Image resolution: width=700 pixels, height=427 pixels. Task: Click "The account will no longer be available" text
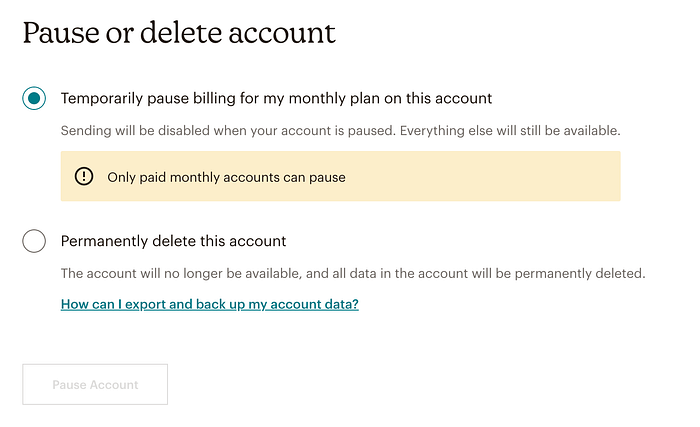[180, 273]
